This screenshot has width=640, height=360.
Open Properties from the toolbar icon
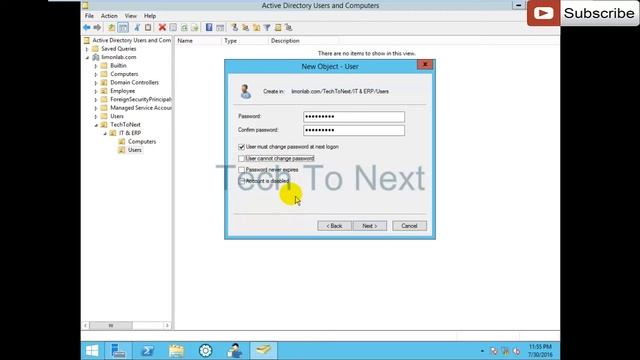click(x=173, y=27)
